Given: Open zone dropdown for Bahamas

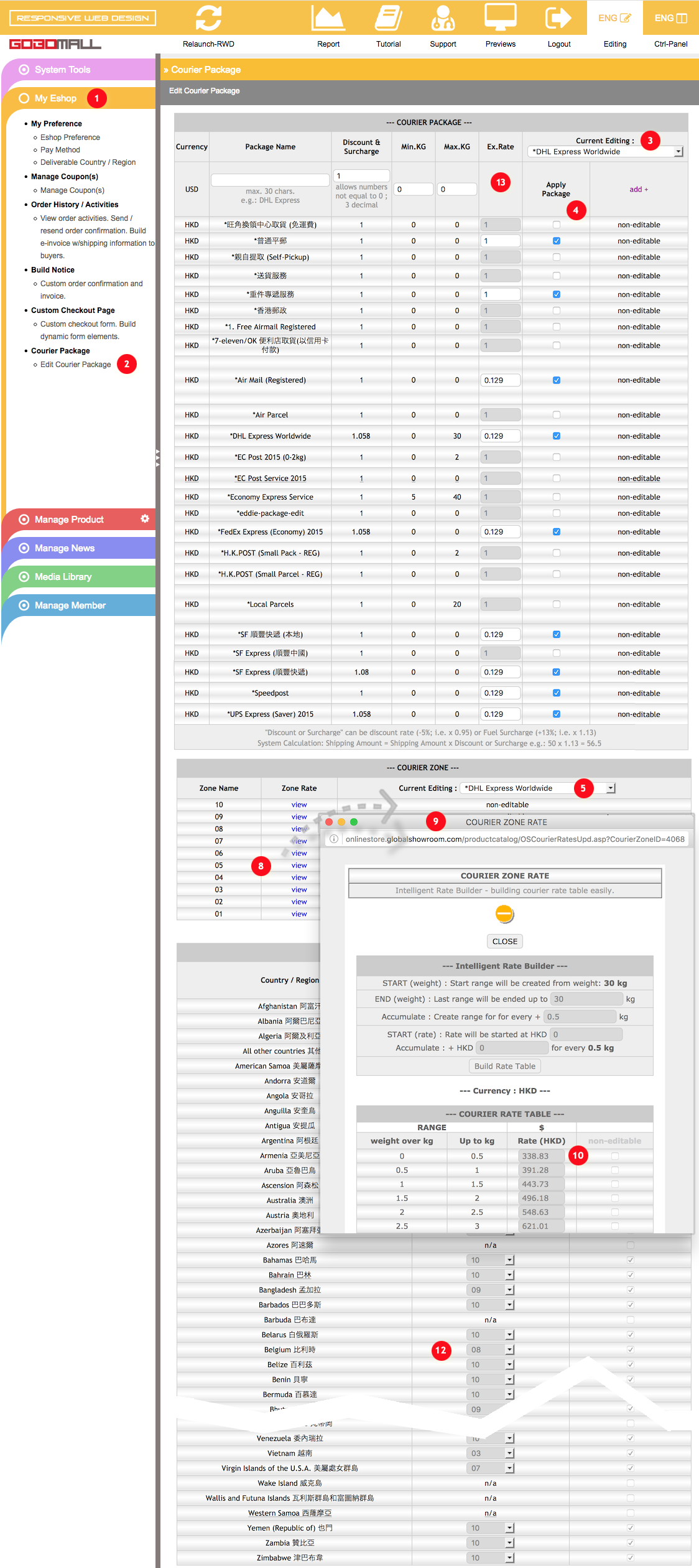Looking at the screenshot, I should point(491,1260).
